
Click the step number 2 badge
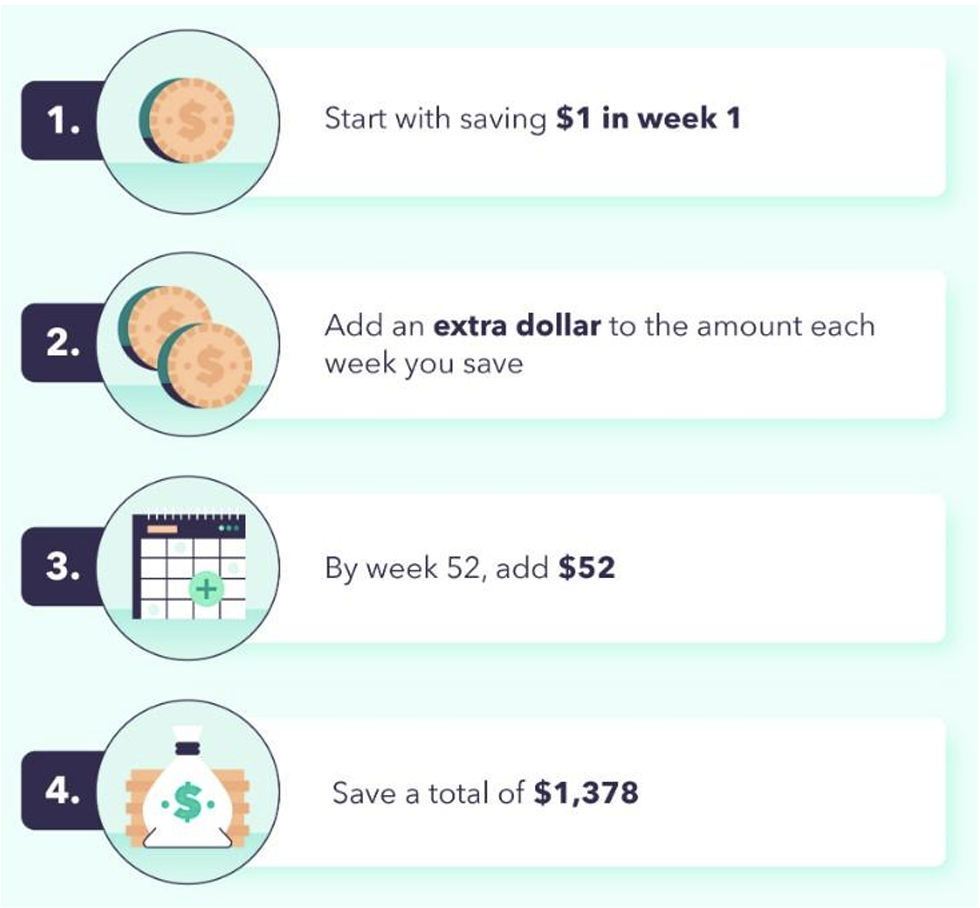click(62, 342)
